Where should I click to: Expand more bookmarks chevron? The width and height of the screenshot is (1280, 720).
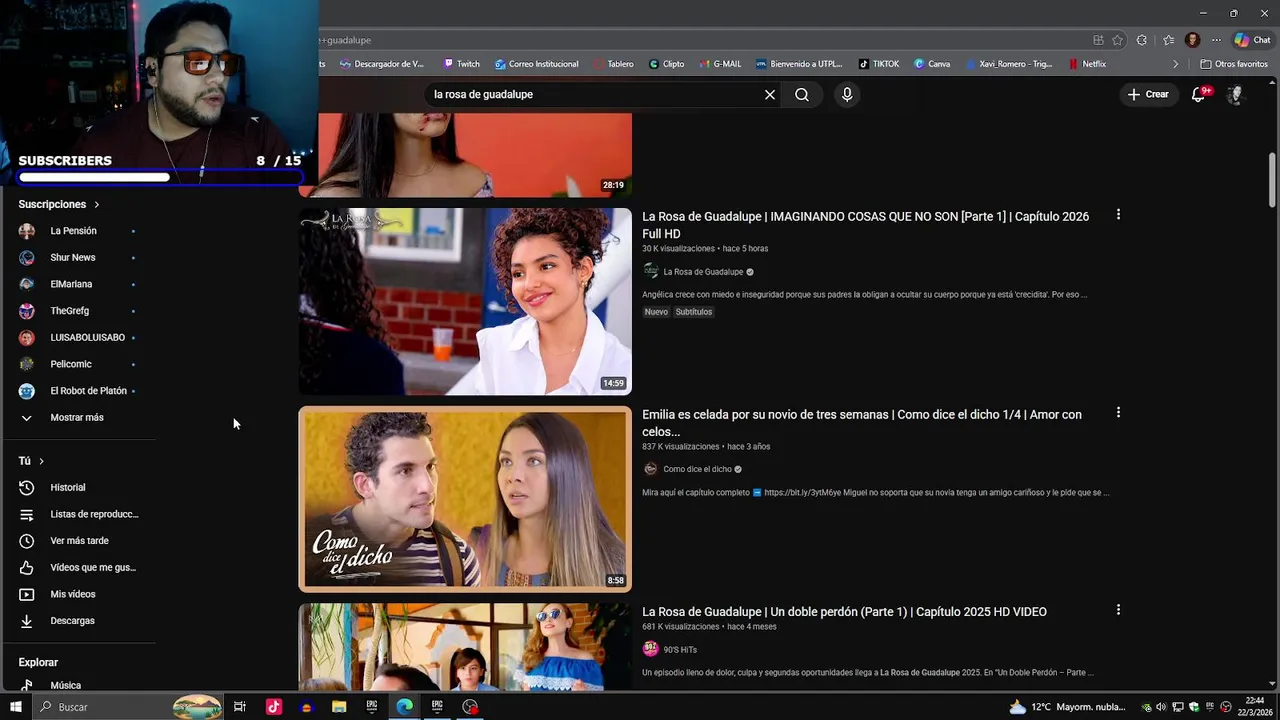[1176, 64]
